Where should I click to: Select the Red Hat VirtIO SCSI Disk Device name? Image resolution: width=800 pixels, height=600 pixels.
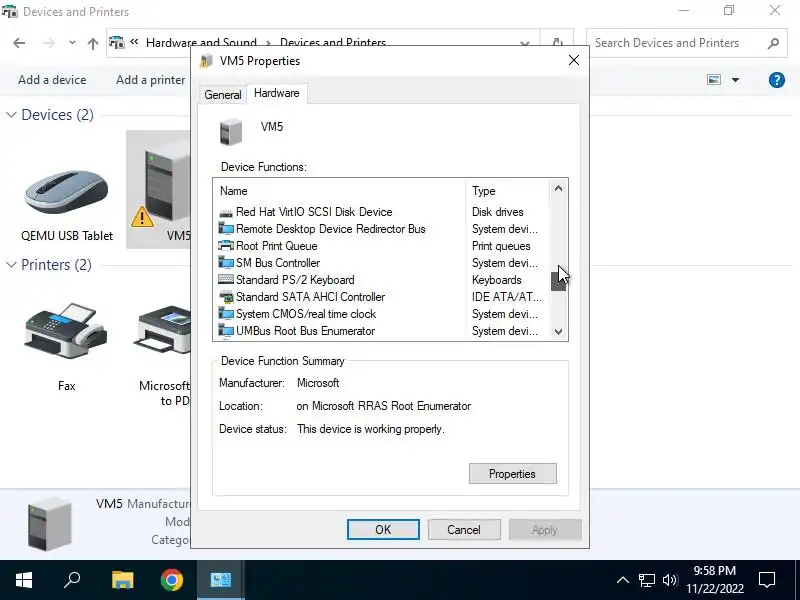(x=314, y=212)
